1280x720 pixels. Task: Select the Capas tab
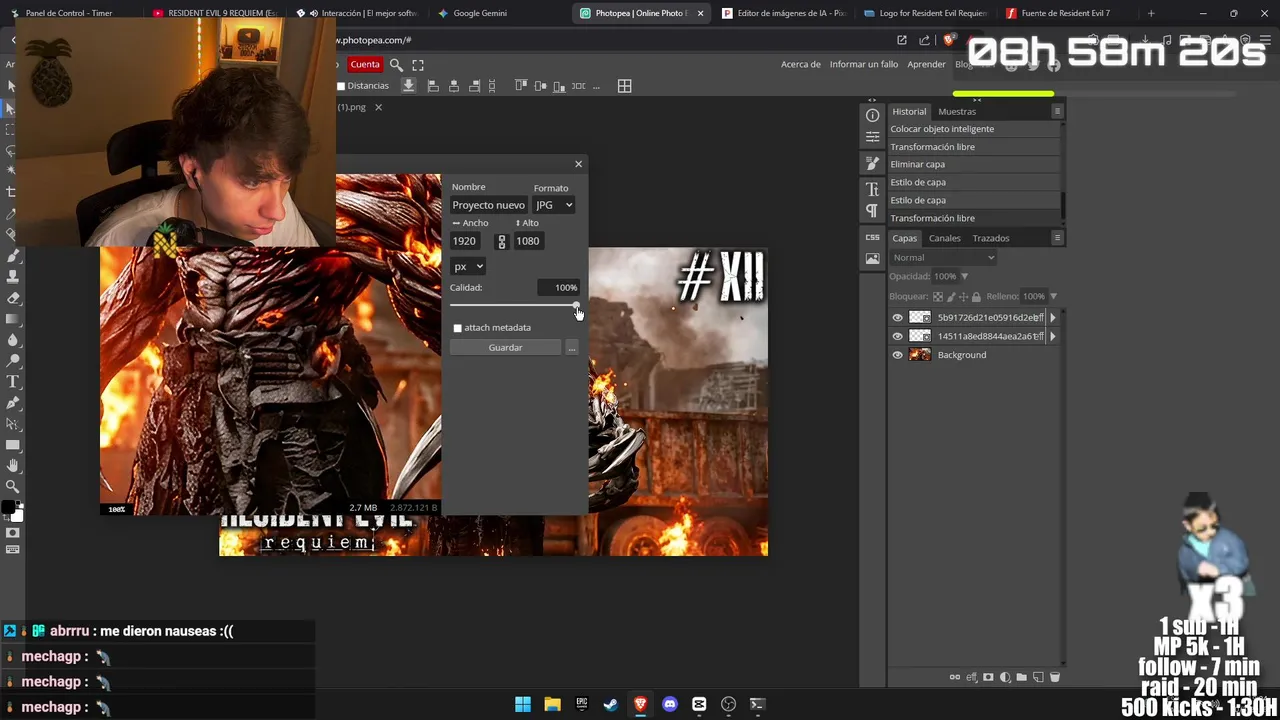click(904, 238)
